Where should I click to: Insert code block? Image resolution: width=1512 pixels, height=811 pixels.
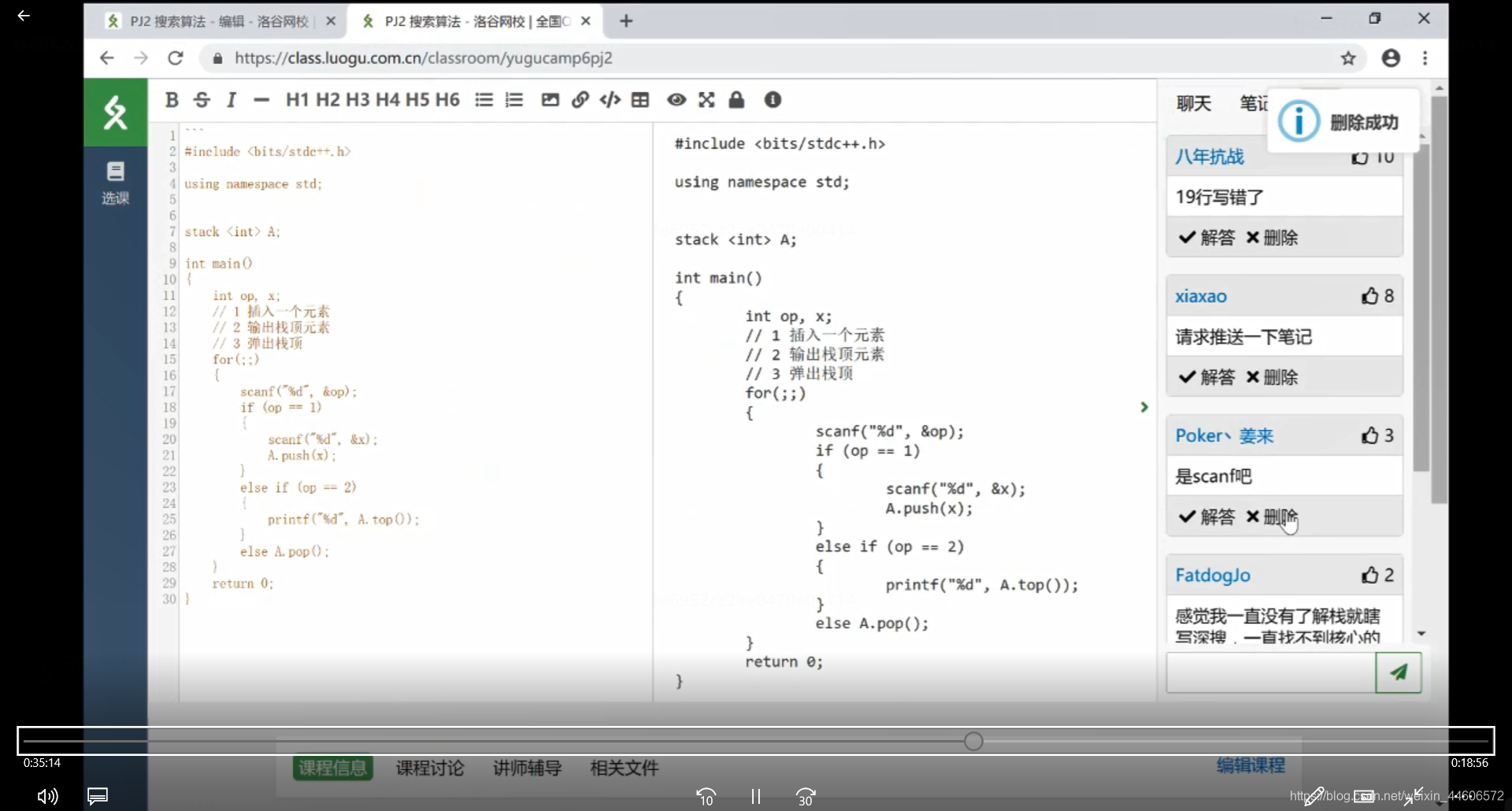[610, 100]
